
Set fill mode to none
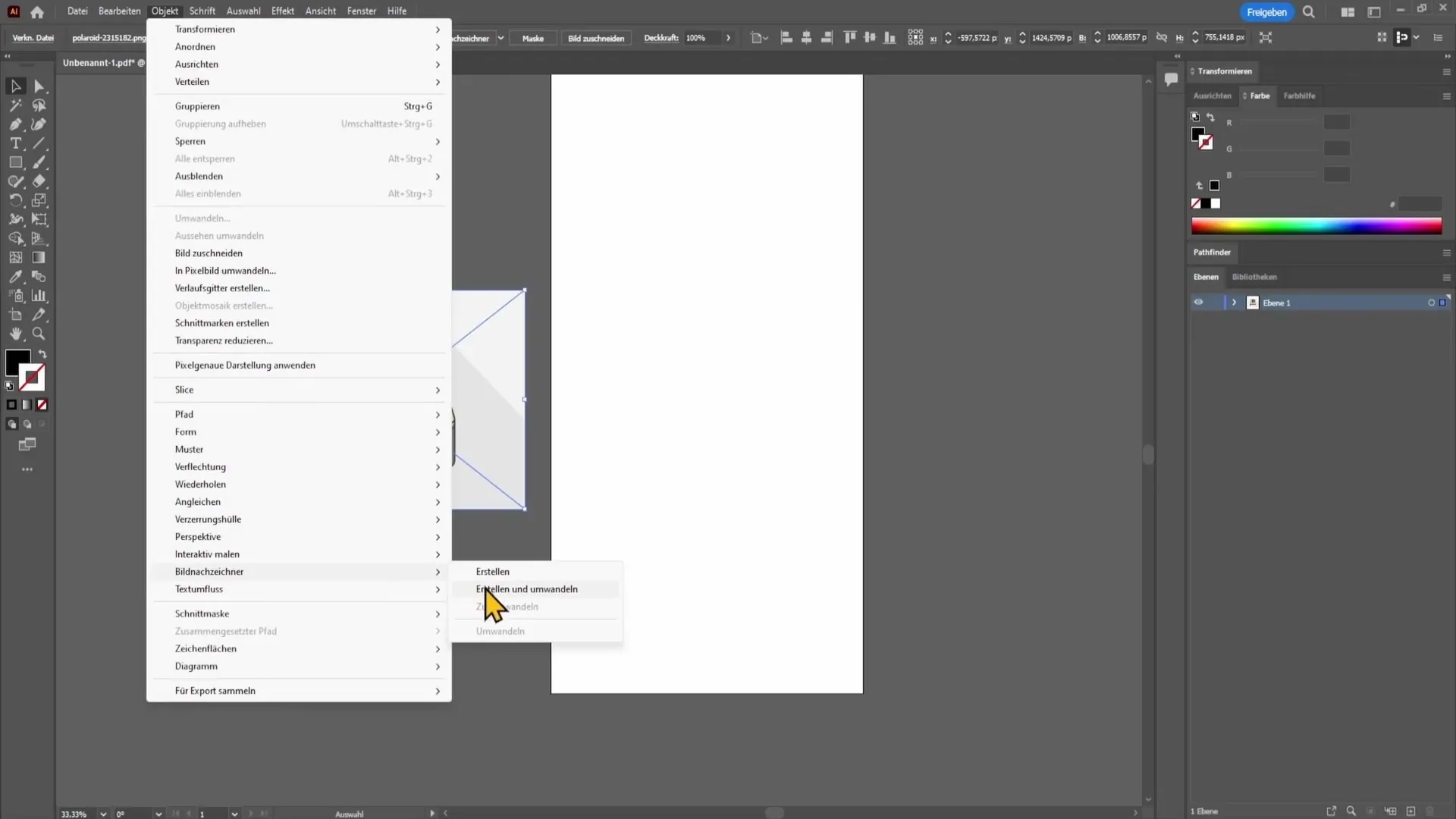tap(42, 405)
